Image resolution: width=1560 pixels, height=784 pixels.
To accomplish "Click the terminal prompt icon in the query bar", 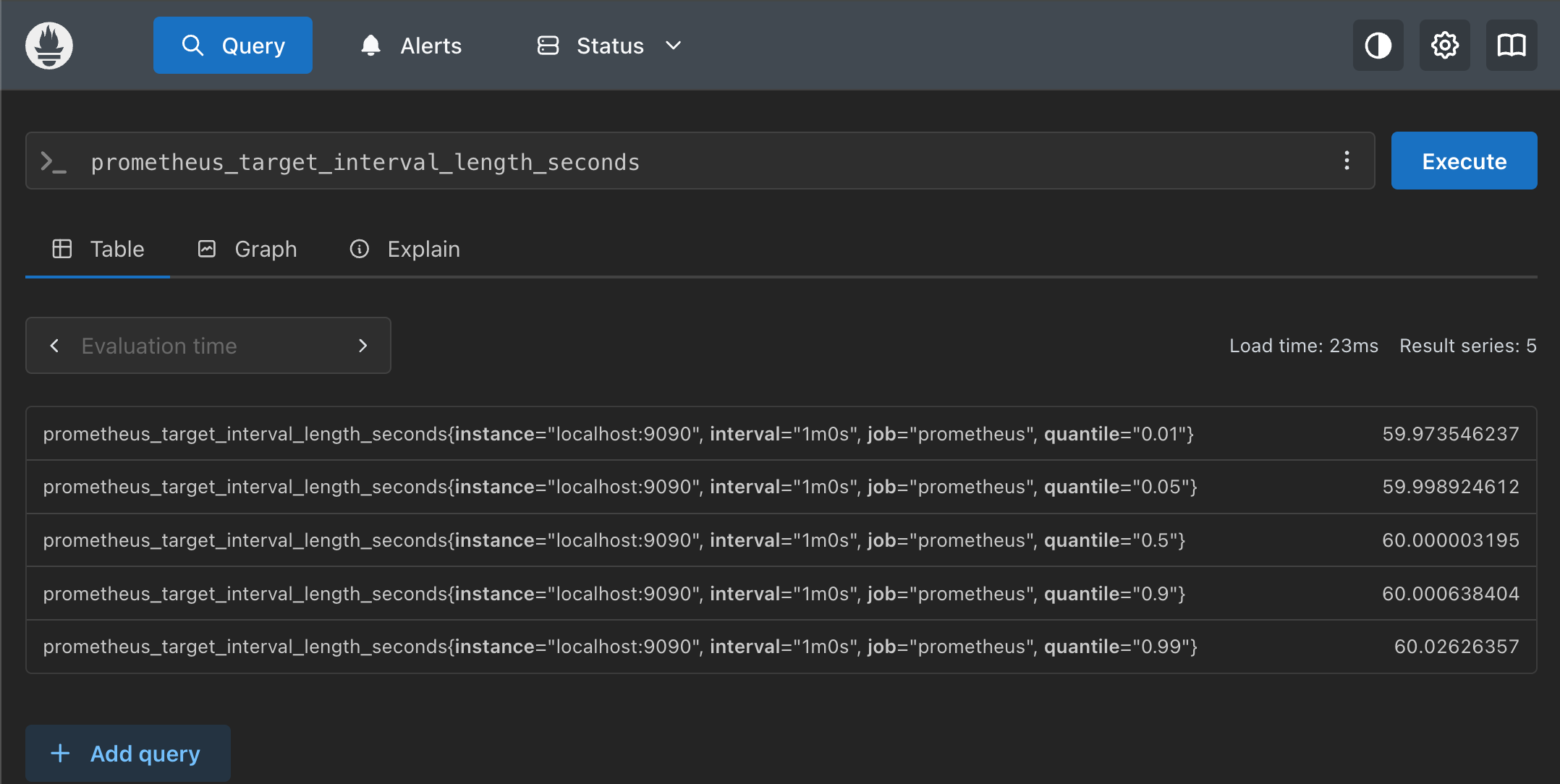I will pyautogui.click(x=53, y=161).
